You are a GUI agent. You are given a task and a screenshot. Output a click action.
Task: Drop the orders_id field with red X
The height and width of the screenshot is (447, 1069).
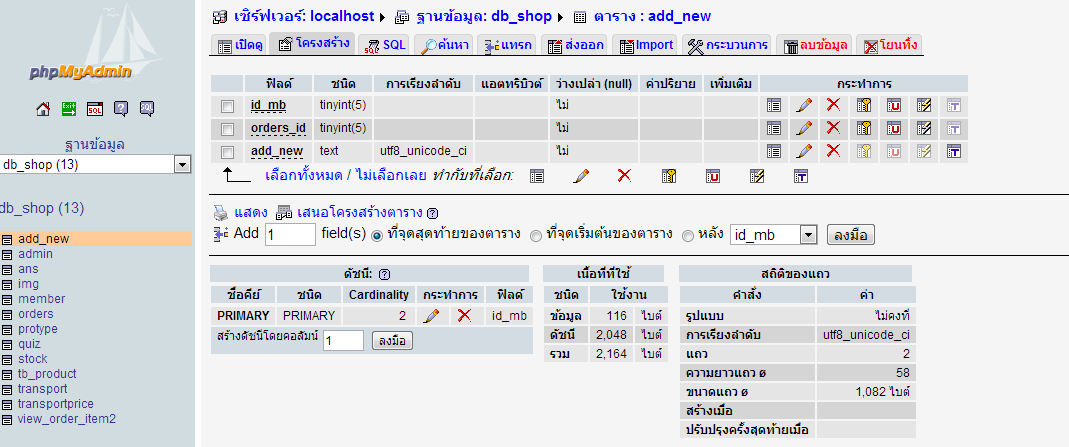tap(833, 127)
